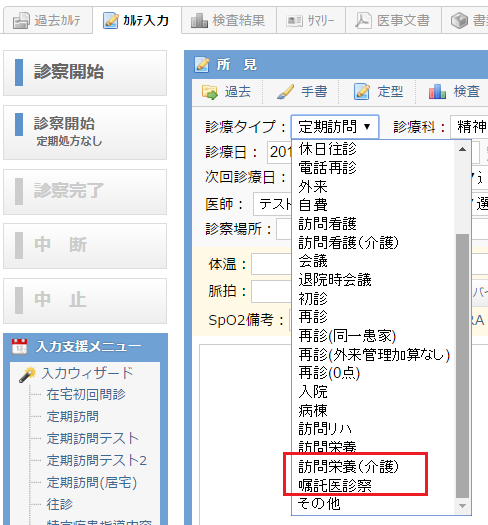
Task: Open the 検査 bar chart icon
Action: coord(437,92)
